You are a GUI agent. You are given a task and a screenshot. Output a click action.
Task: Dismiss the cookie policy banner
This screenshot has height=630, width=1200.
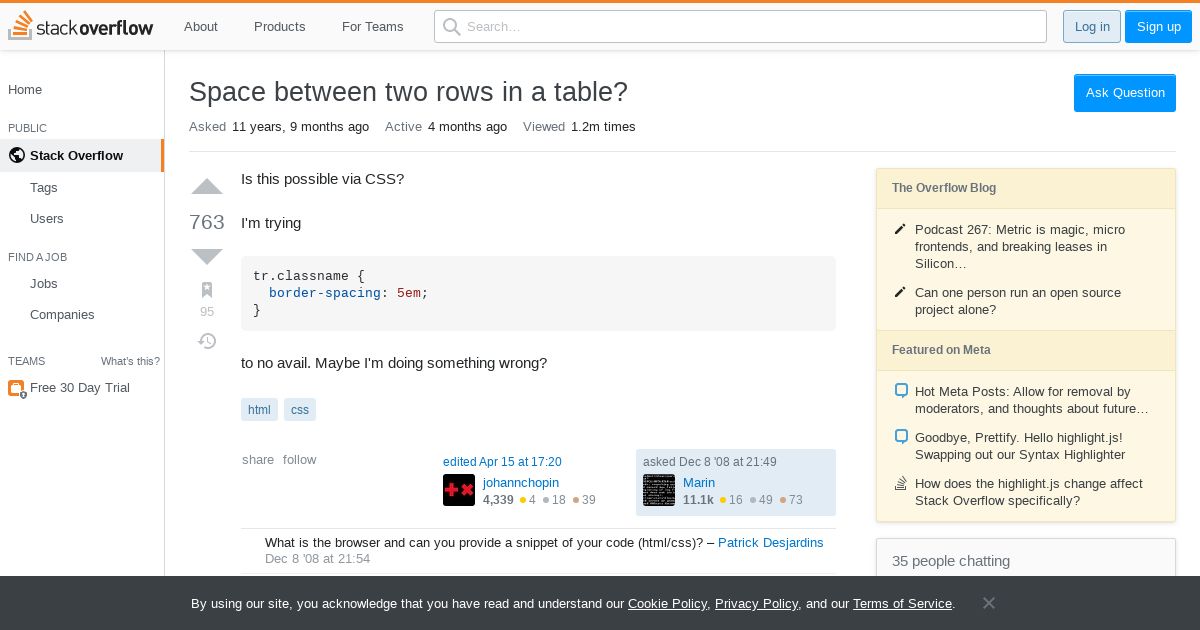click(x=988, y=603)
